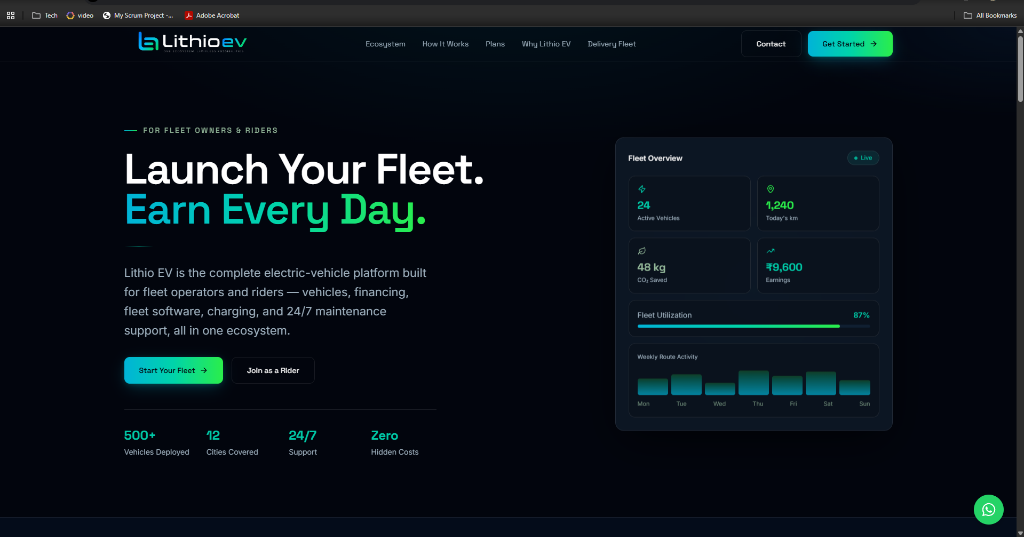Click the 24/7 Support stat
The width and height of the screenshot is (1024, 537).
[x=303, y=442]
